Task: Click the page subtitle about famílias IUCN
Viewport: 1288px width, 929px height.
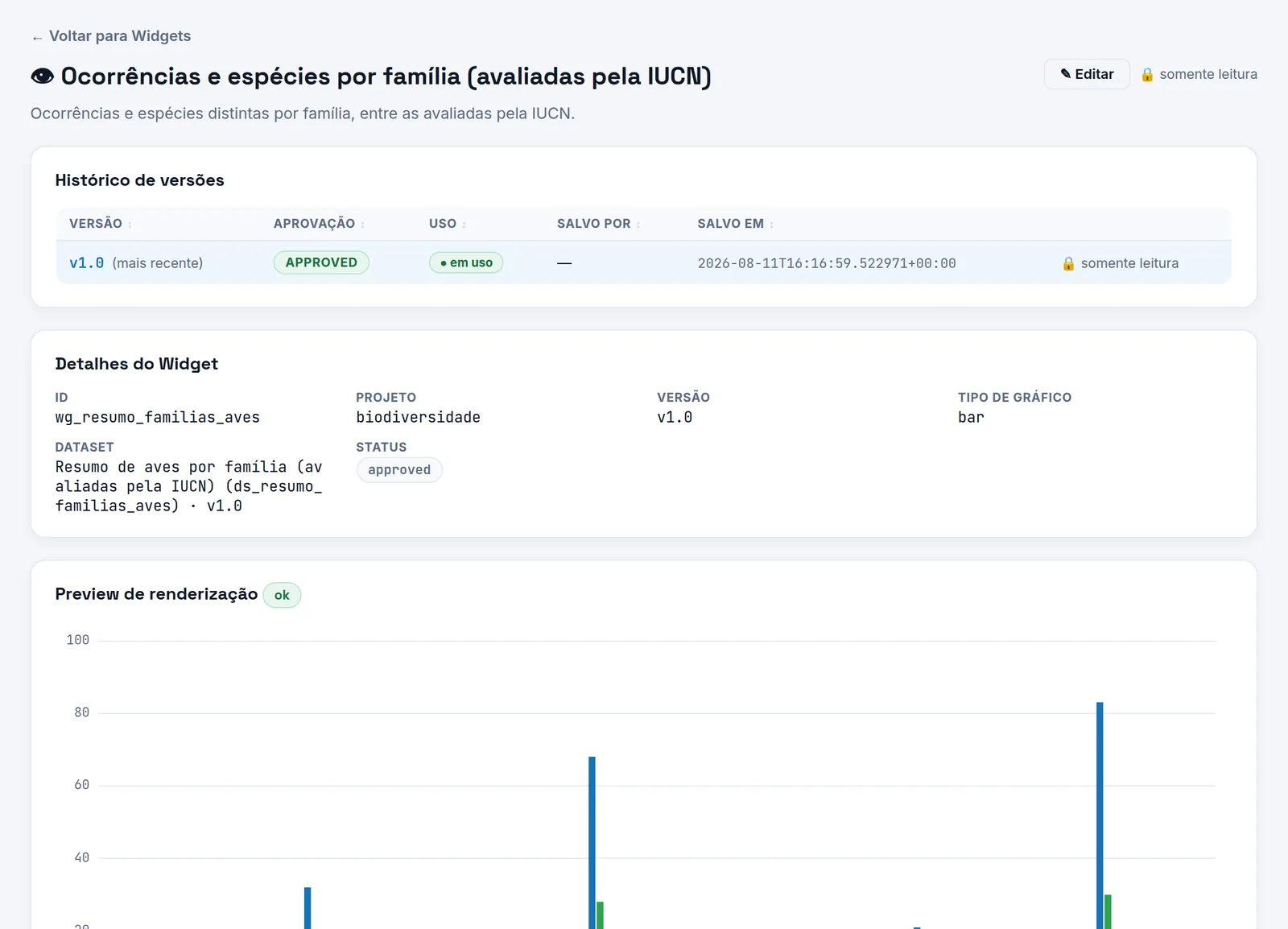Action: [303, 114]
